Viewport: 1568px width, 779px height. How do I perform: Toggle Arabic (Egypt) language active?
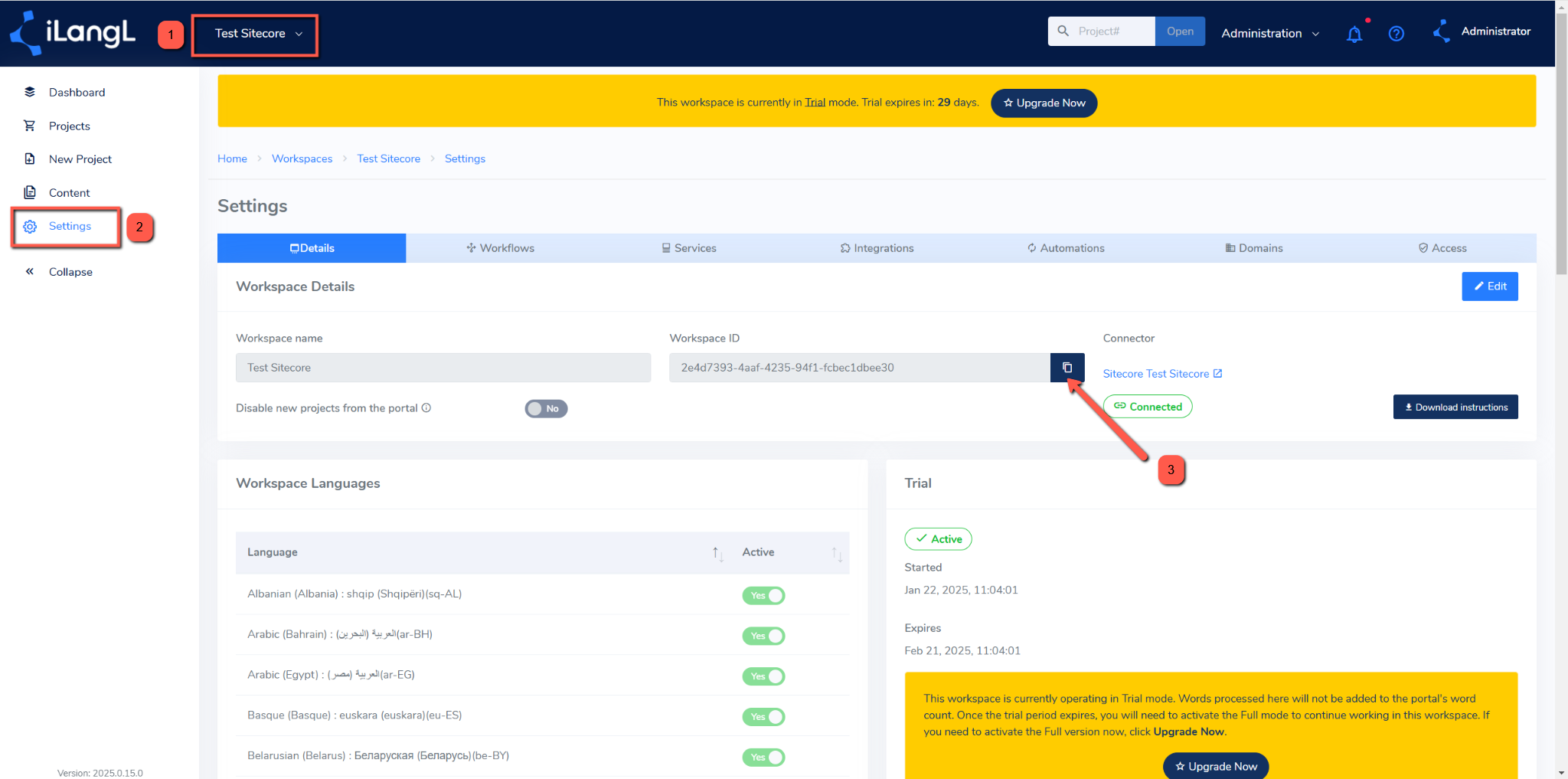tap(763, 676)
